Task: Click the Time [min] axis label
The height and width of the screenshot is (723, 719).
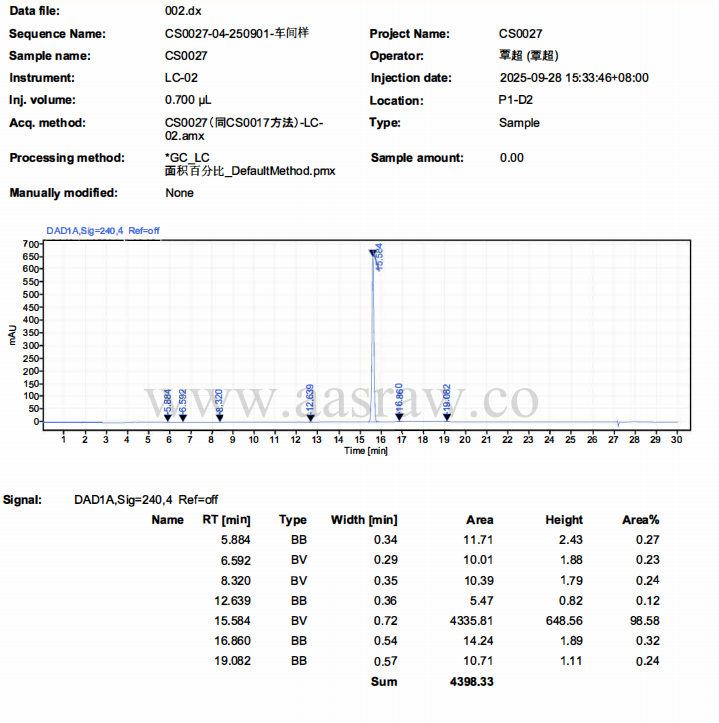Action: [365, 451]
